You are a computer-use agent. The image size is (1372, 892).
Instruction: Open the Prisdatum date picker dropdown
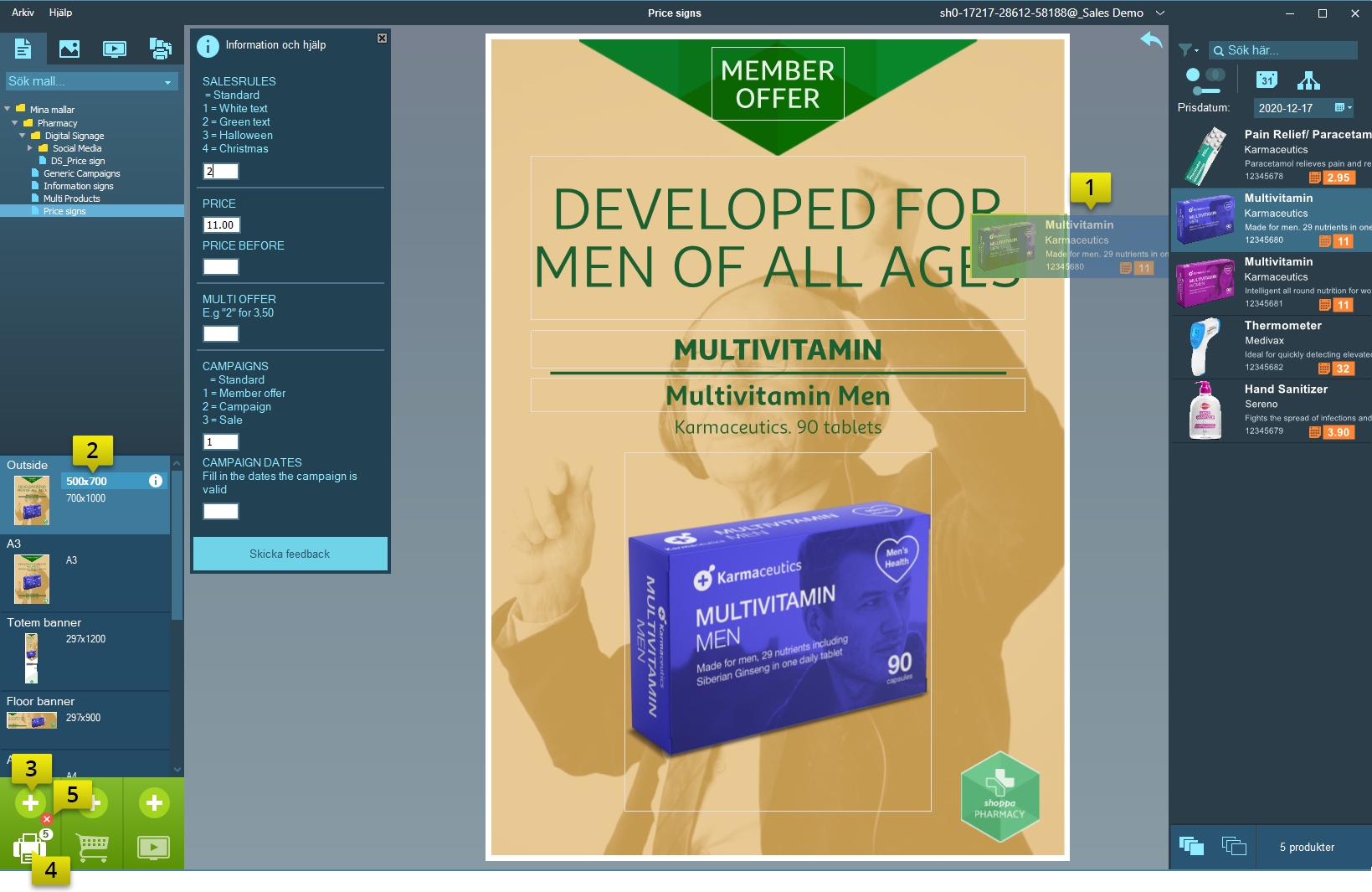tap(1343, 108)
